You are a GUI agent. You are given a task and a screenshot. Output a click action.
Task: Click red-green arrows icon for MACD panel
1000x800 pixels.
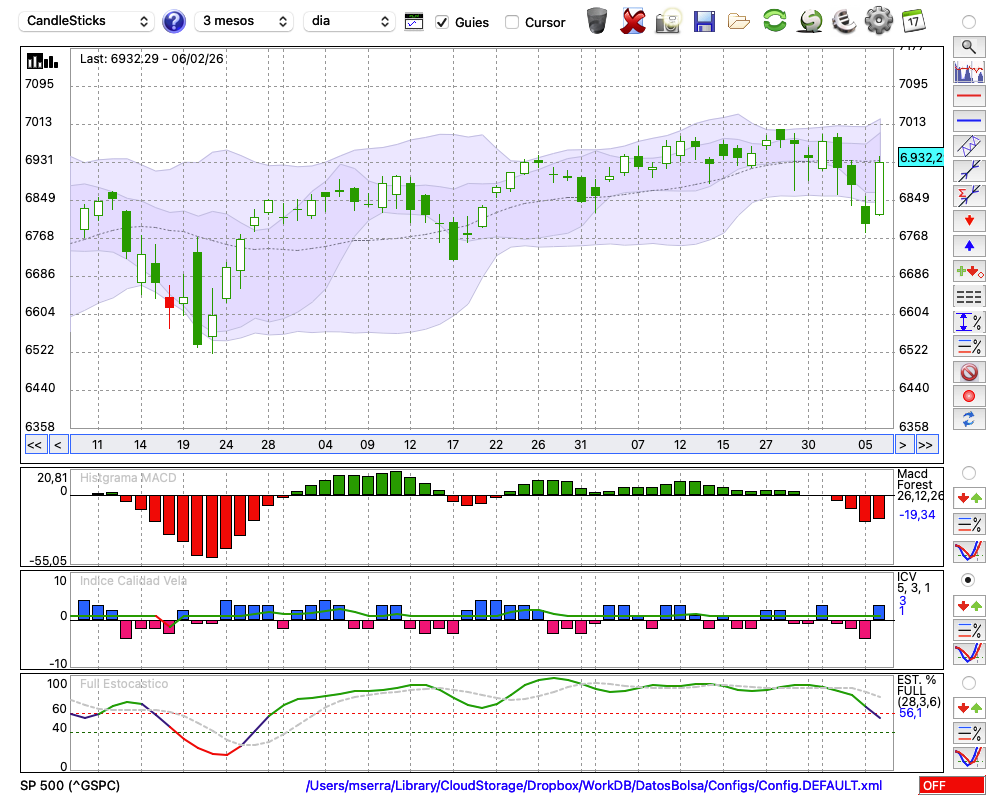(969, 498)
